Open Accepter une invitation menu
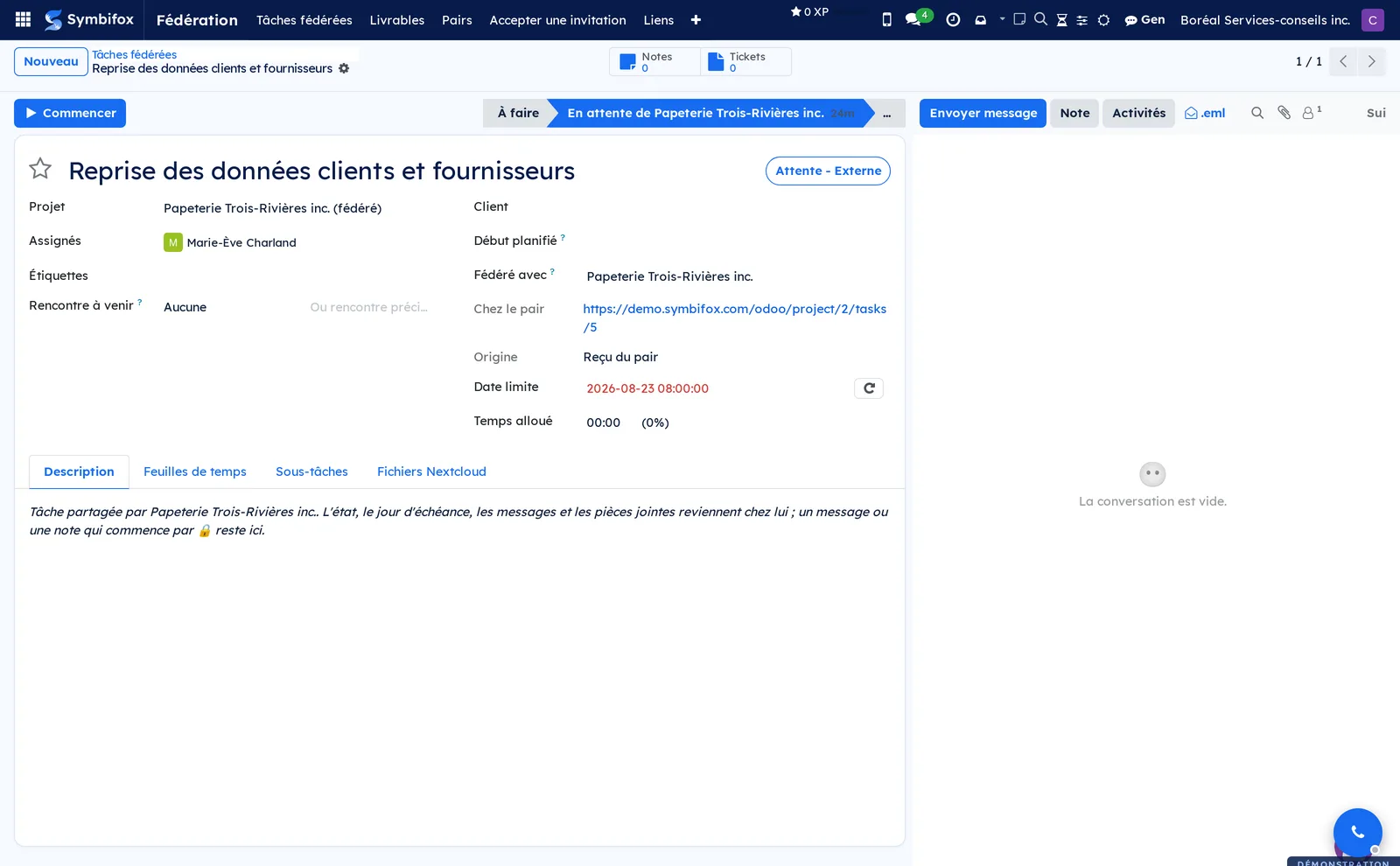Image resolution: width=1400 pixels, height=866 pixels. 557,20
